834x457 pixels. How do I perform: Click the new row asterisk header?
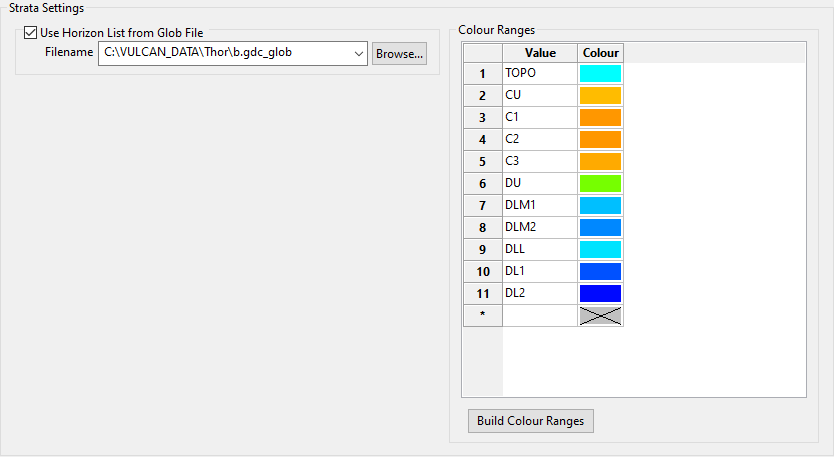[x=482, y=315]
